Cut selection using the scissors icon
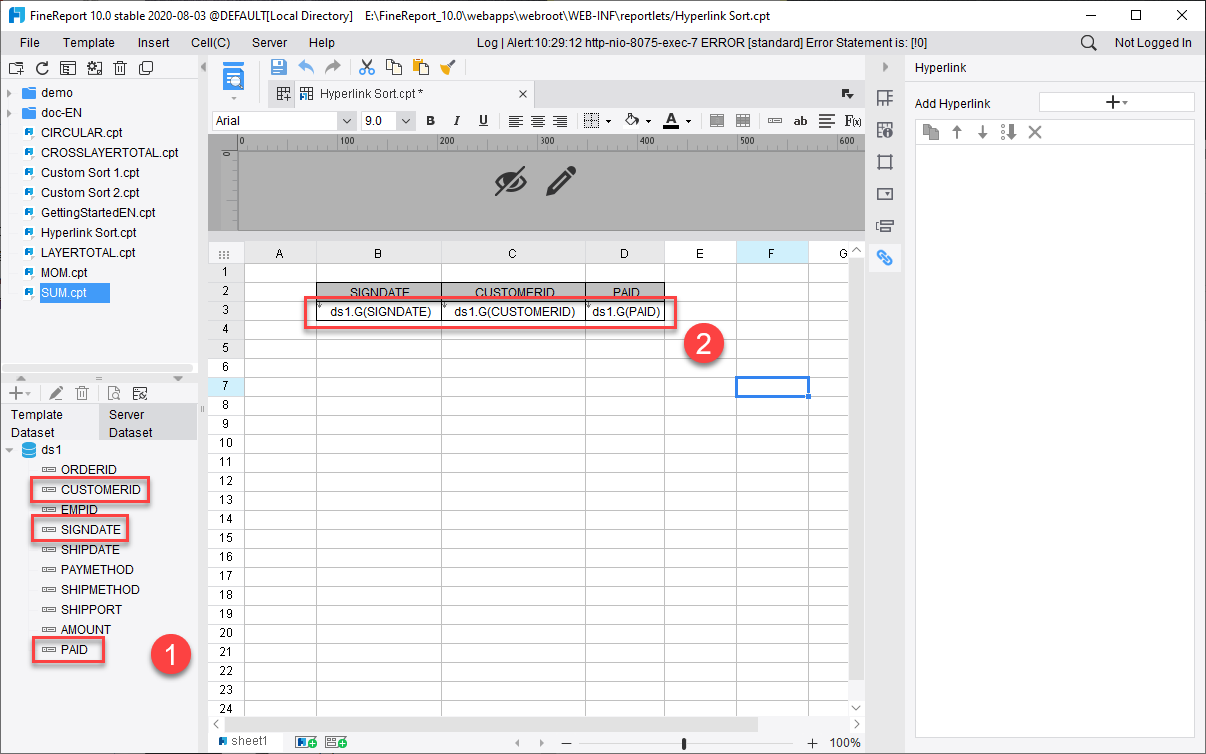This screenshot has width=1206, height=754. coord(367,67)
